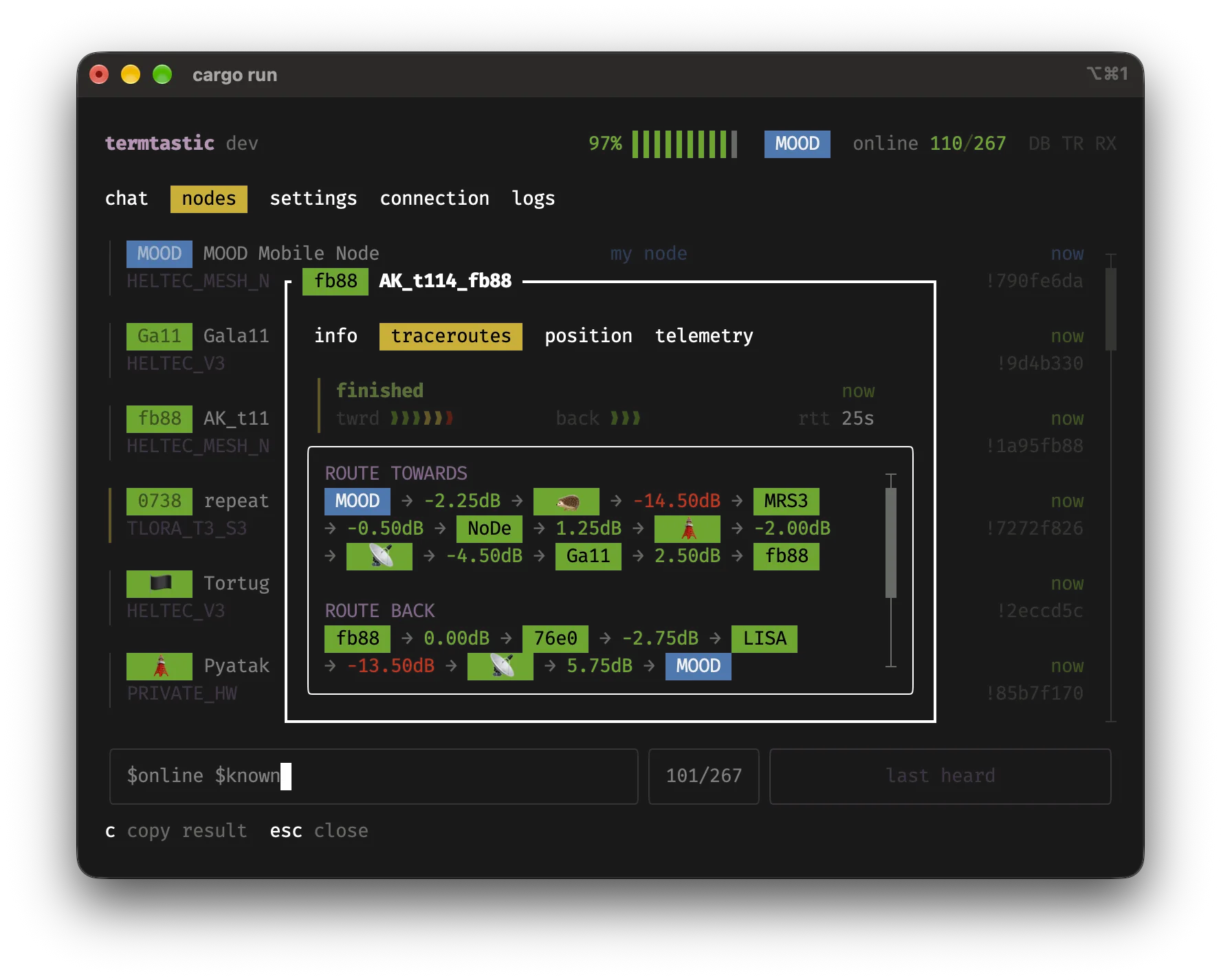Screen dimensions: 1221x980
Task: Click the -14.50dB SNR value
Action: tap(676, 501)
